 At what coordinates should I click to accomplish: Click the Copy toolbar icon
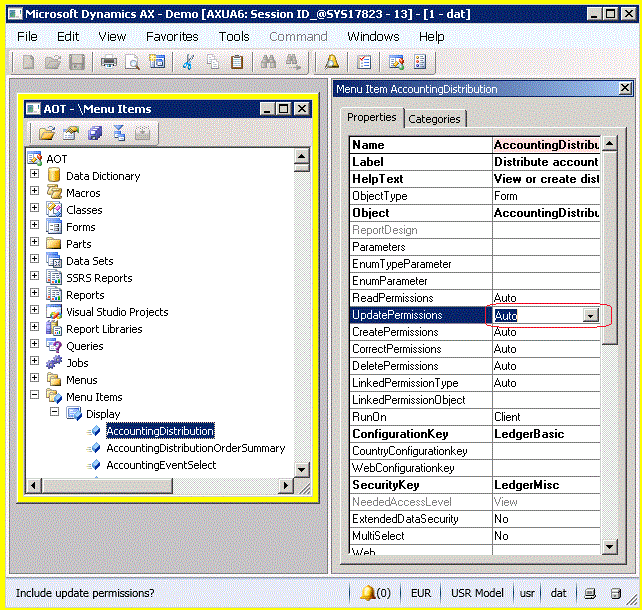point(212,63)
